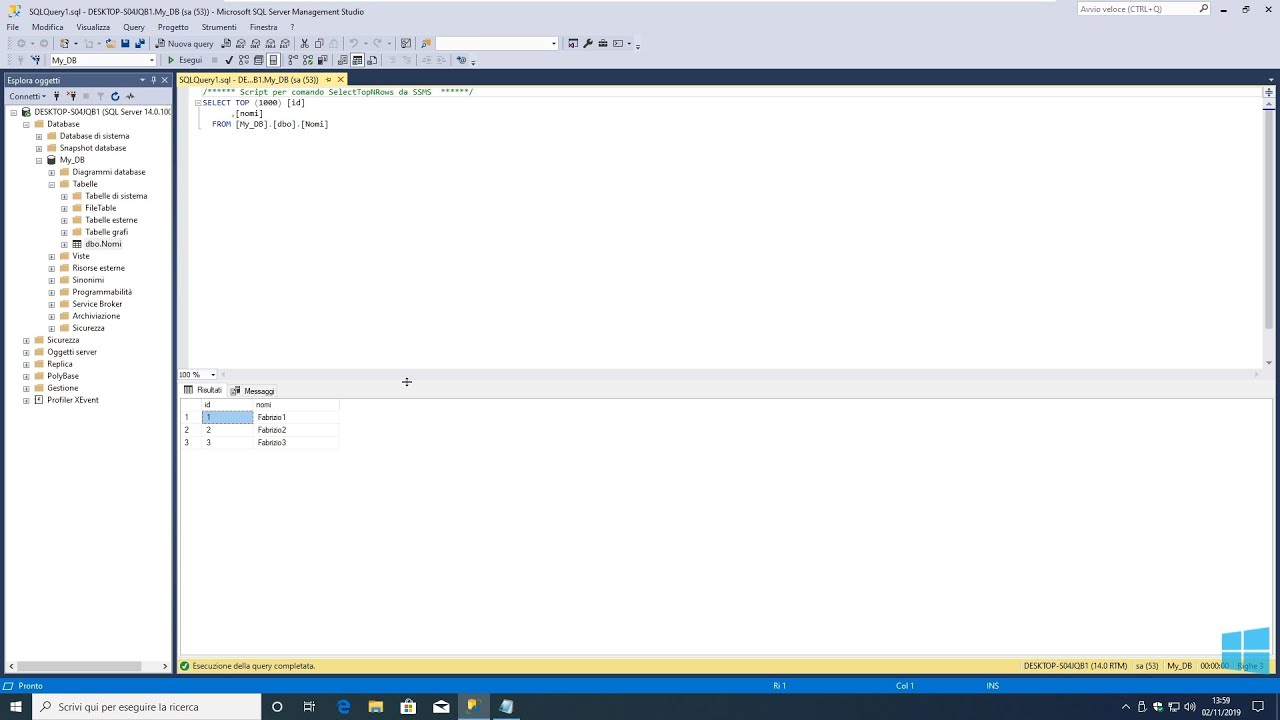Collapse the My_DB database node
Screen dimensions: 1280x720
tap(39, 160)
